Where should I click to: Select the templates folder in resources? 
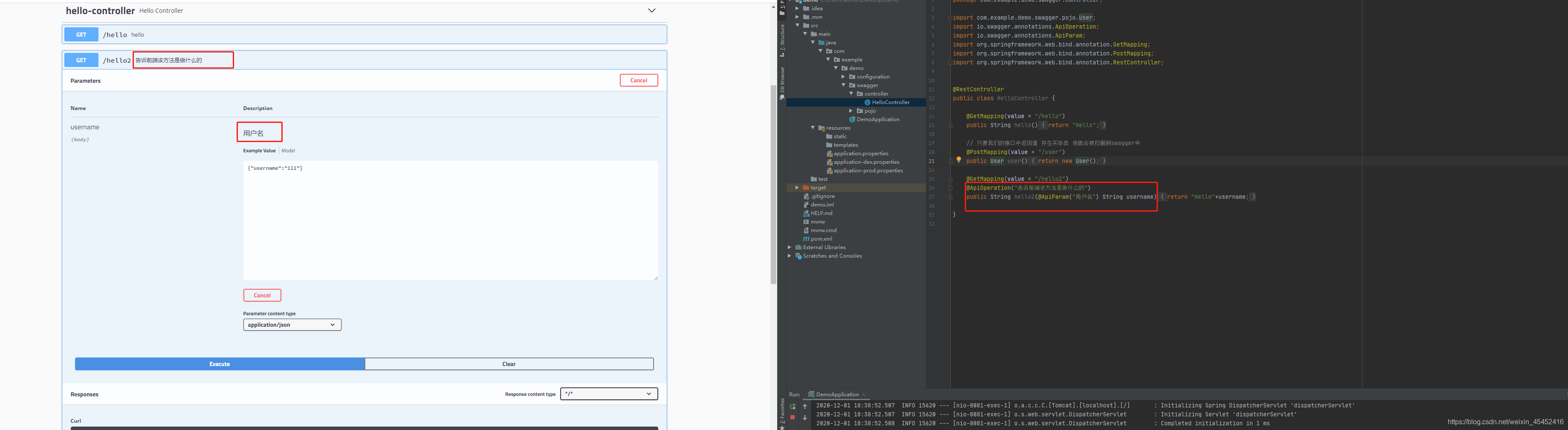pyautogui.click(x=842, y=145)
